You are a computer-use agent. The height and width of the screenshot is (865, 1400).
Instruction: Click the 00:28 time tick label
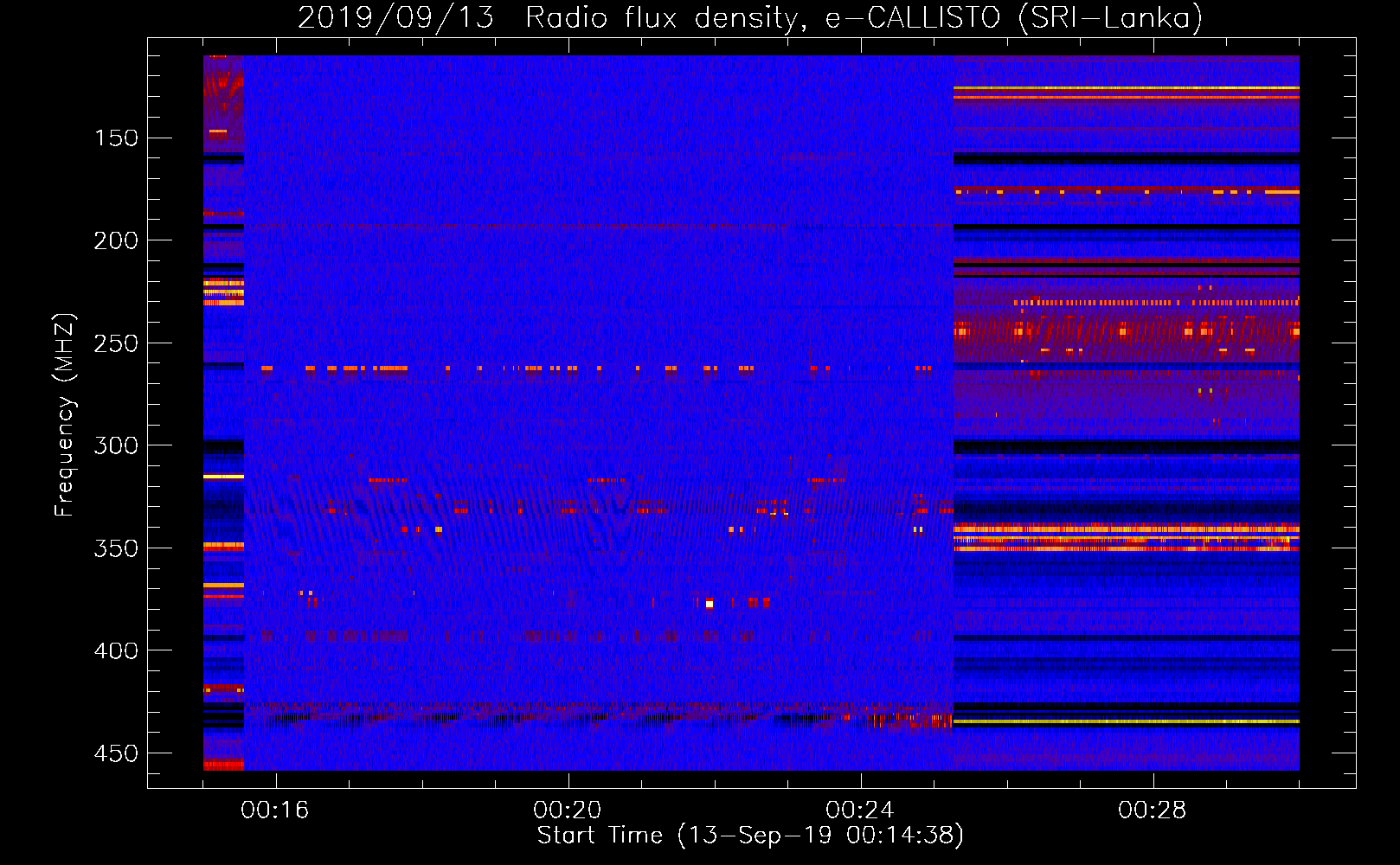1153,811
